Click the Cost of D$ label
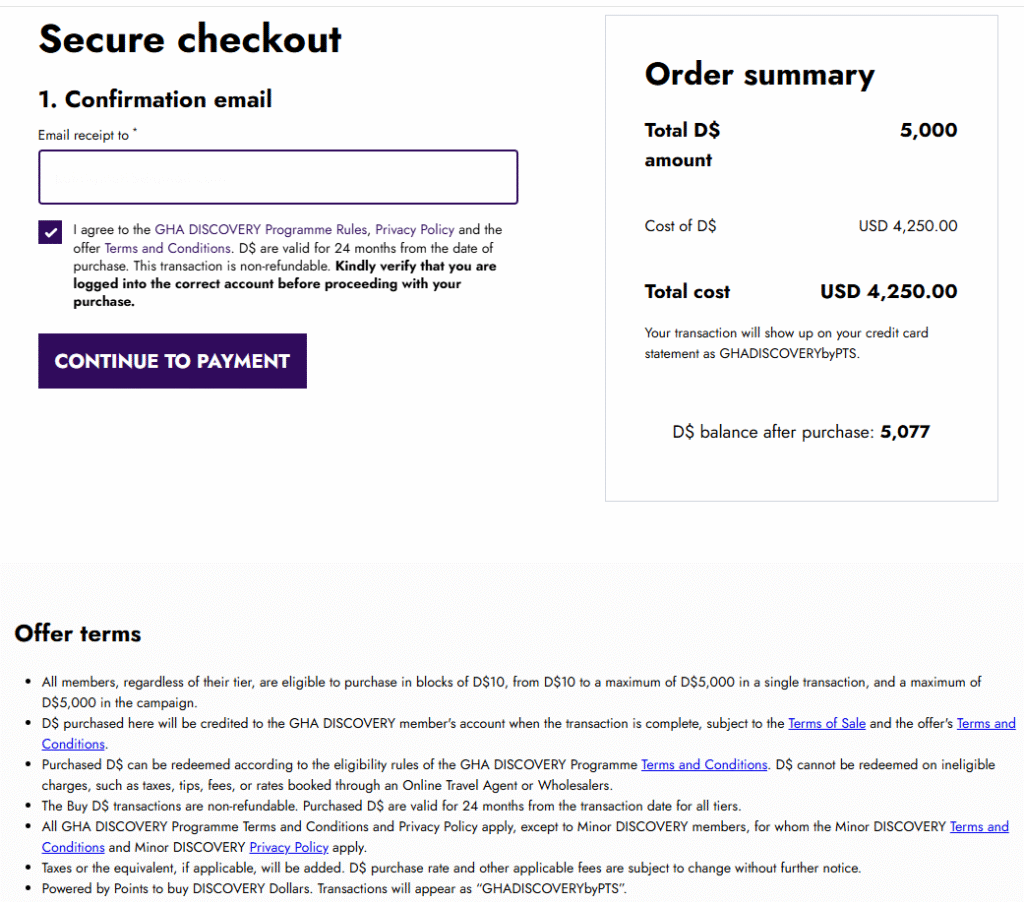1024x902 pixels. (x=680, y=226)
